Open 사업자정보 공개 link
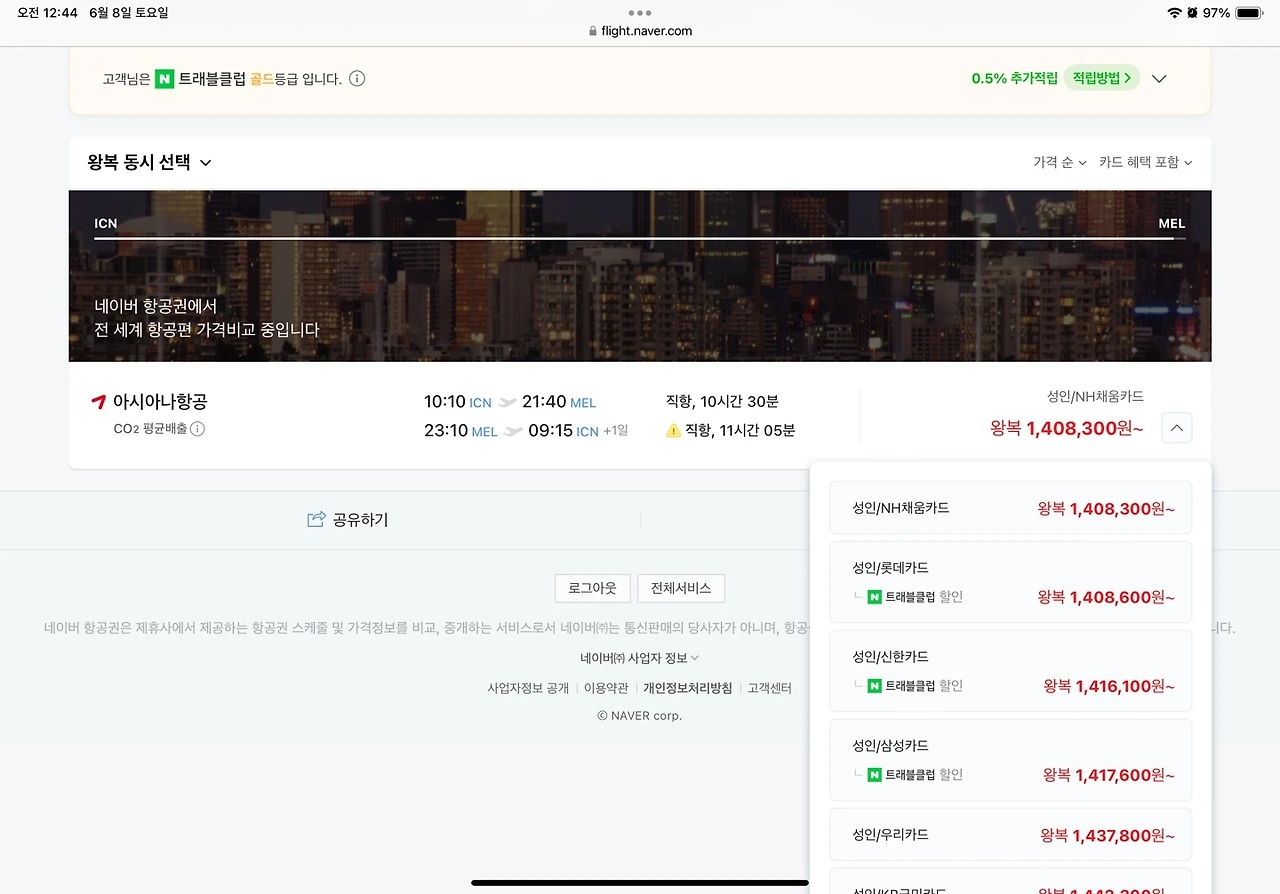The height and width of the screenshot is (894, 1280). click(x=528, y=688)
